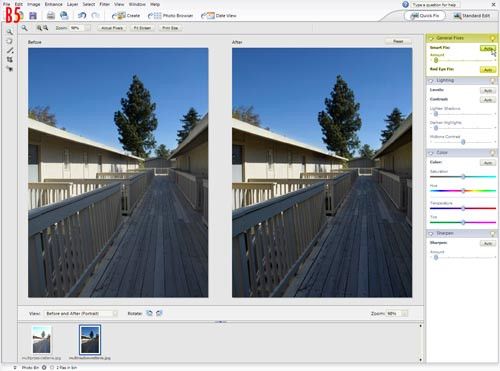Image resolution: width=500 pixels, height=371 pixels.
Task: Open the Enhance menu
Action: click(x=54, y=4)
